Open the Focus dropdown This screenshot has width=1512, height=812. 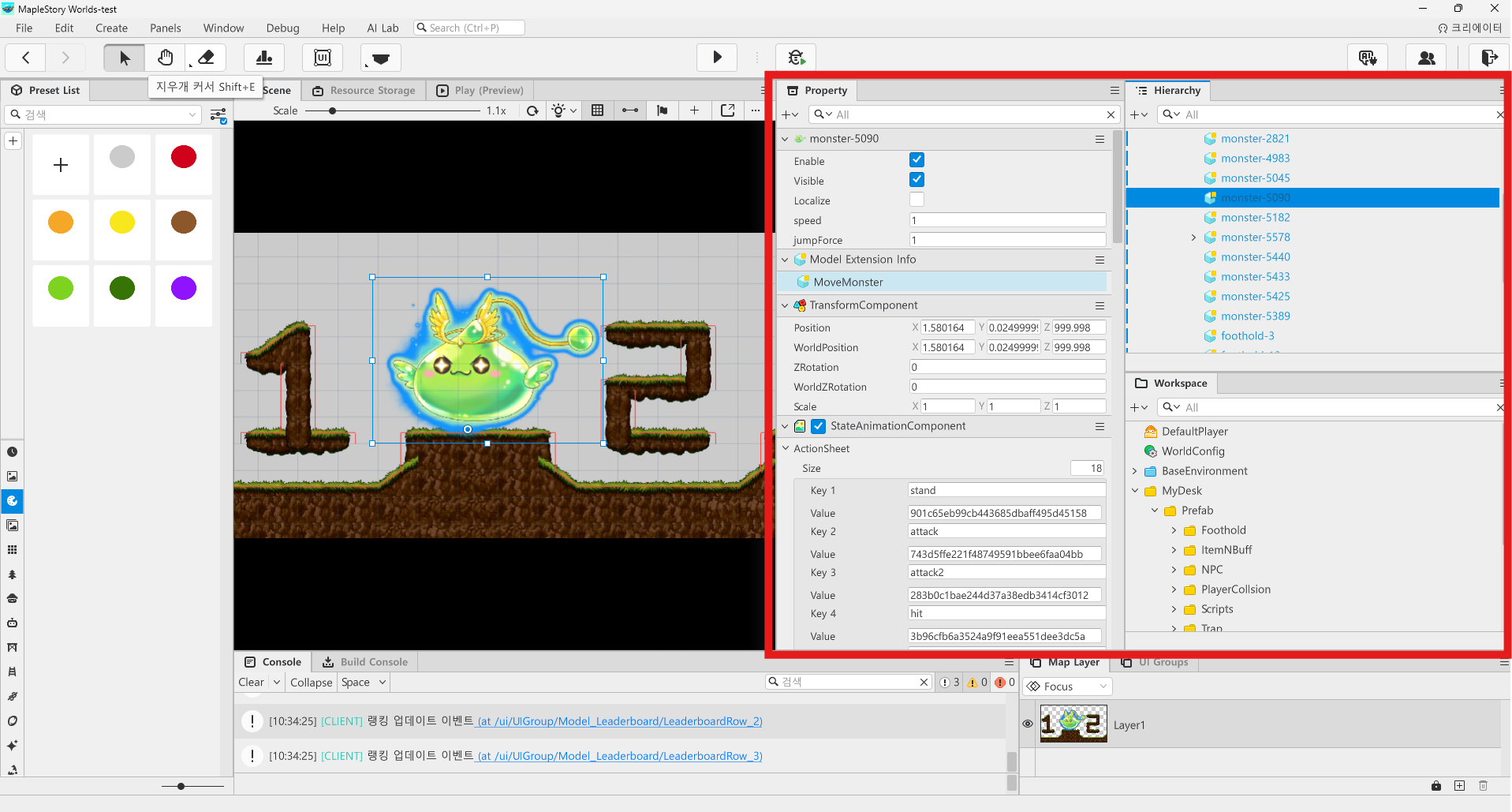1067,687
